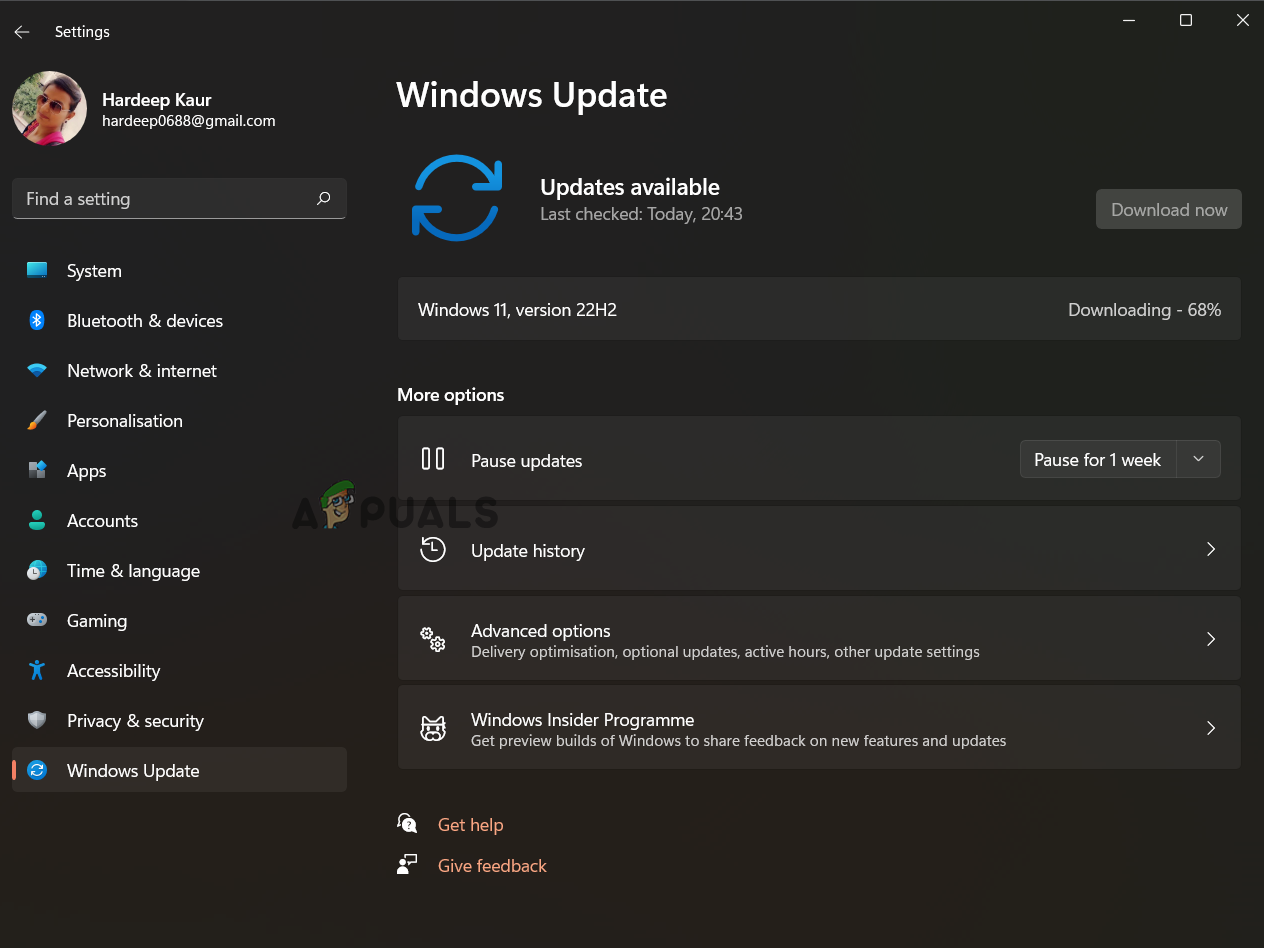Click the System monitor icon
The height and width of the screenshot is (948, 1264).
(37, 270)
